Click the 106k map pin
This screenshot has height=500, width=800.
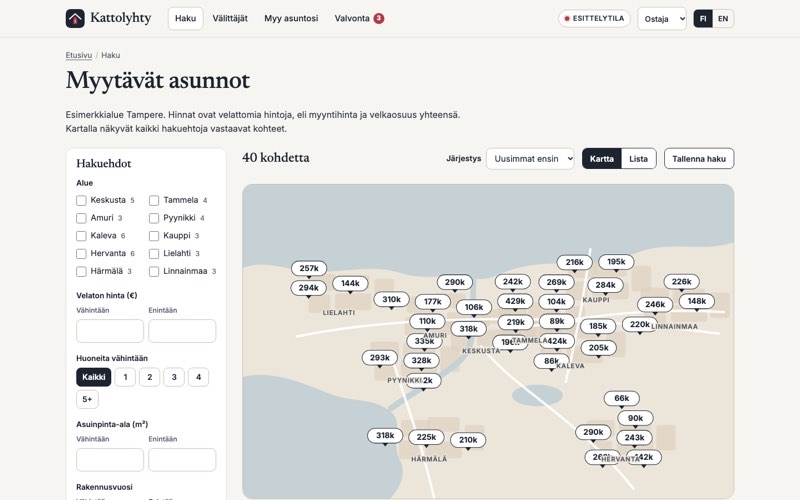pyautogui.click(x=474, y=307)
